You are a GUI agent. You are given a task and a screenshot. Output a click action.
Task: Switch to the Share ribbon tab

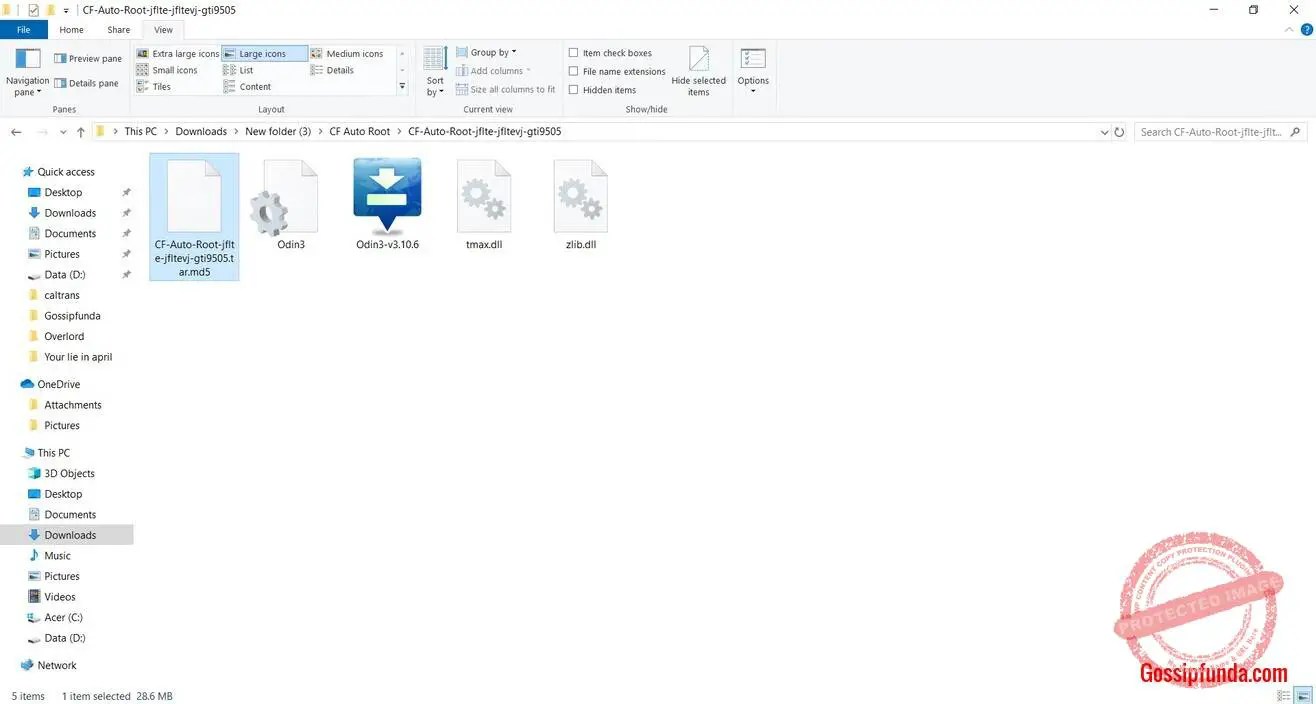click(x=119, y=30)
